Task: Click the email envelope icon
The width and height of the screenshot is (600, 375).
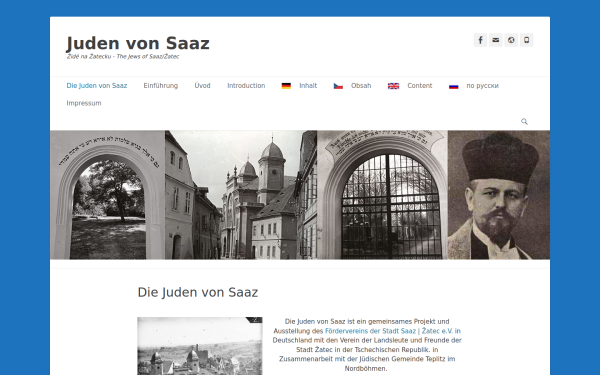Action: [496, 40]
